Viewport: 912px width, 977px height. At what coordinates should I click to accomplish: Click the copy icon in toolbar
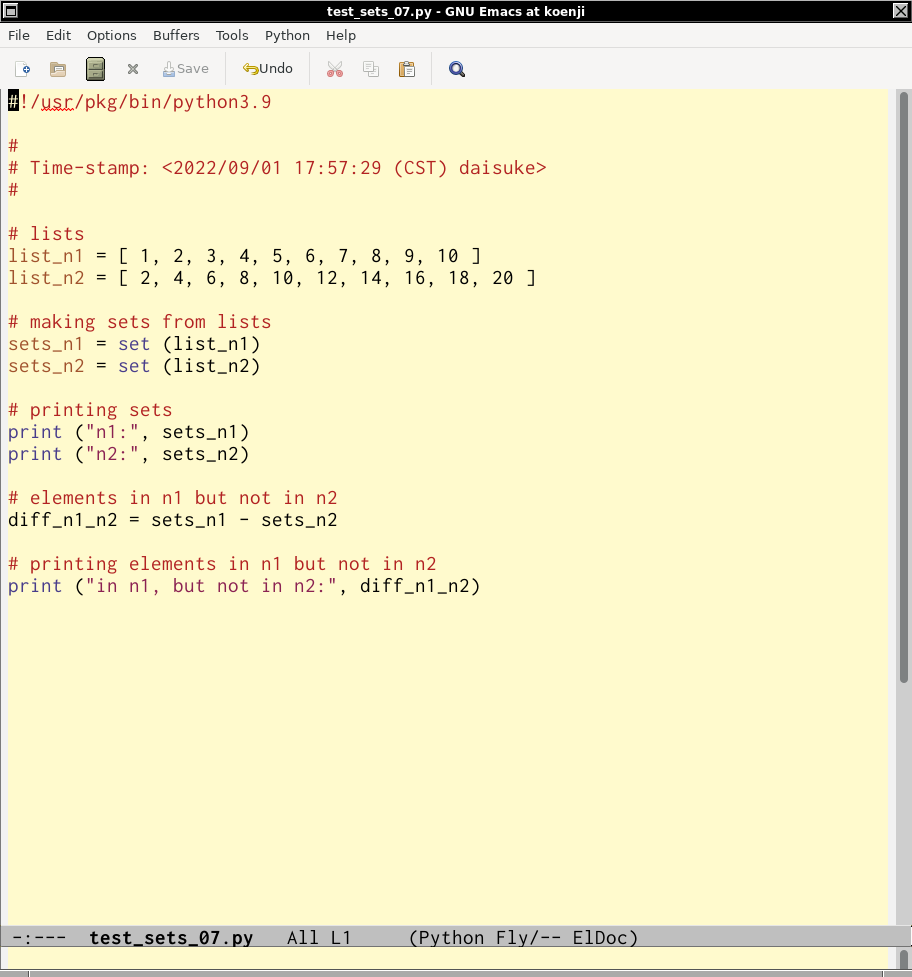click(x=371, y=69)
